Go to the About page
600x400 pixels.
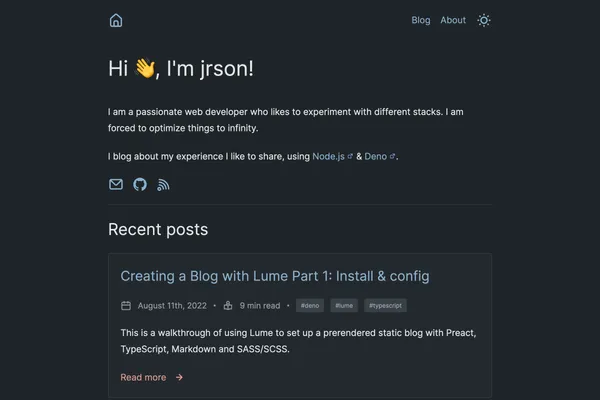tap(453, 20)
